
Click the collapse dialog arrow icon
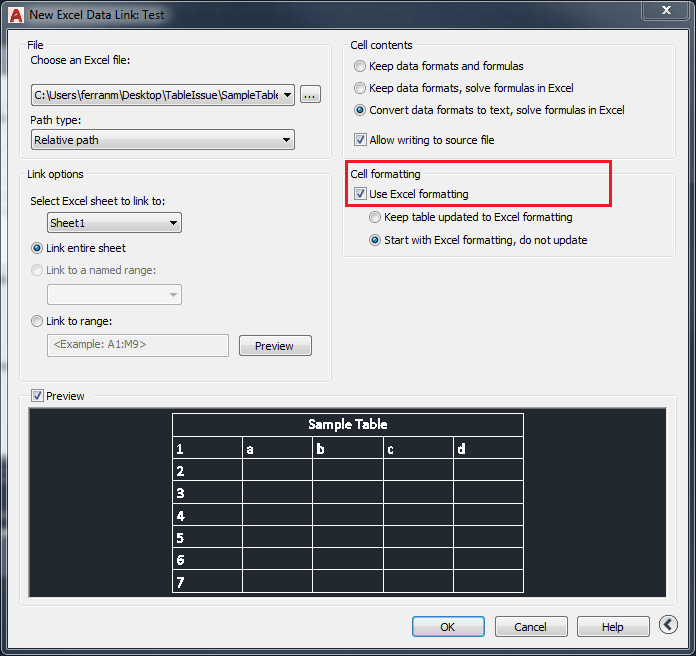click(x=668, y=625)
